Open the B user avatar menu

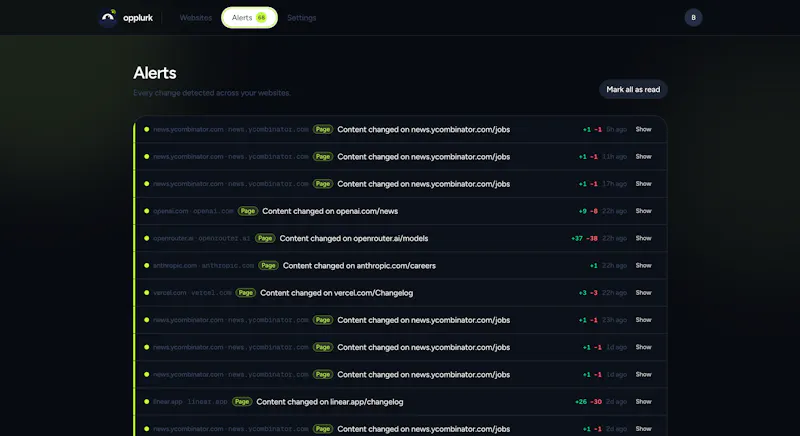(693, 18)
